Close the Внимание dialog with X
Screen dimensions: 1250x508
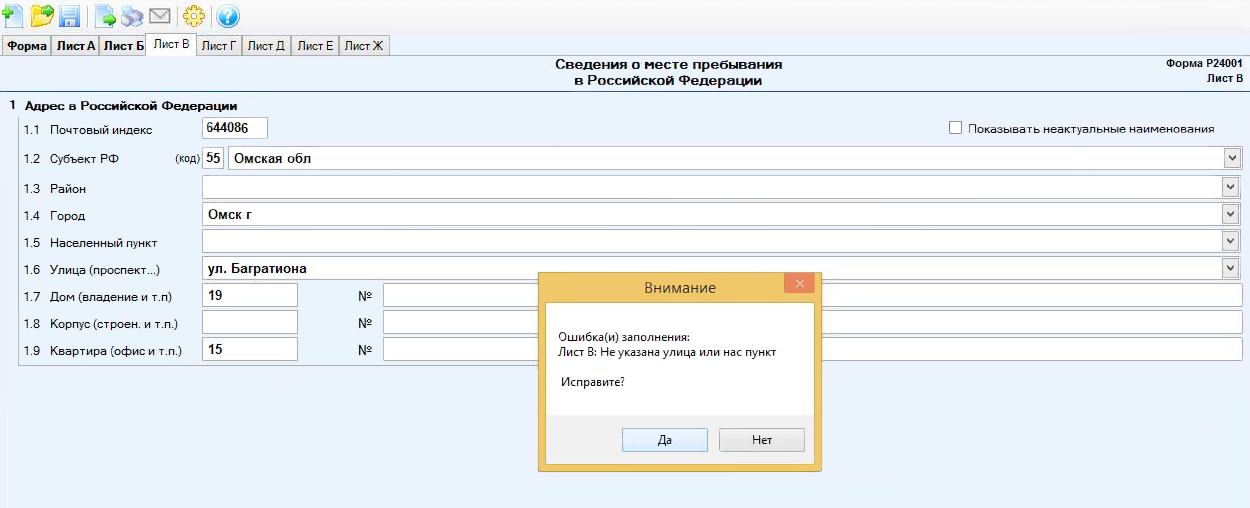[799, 285]
